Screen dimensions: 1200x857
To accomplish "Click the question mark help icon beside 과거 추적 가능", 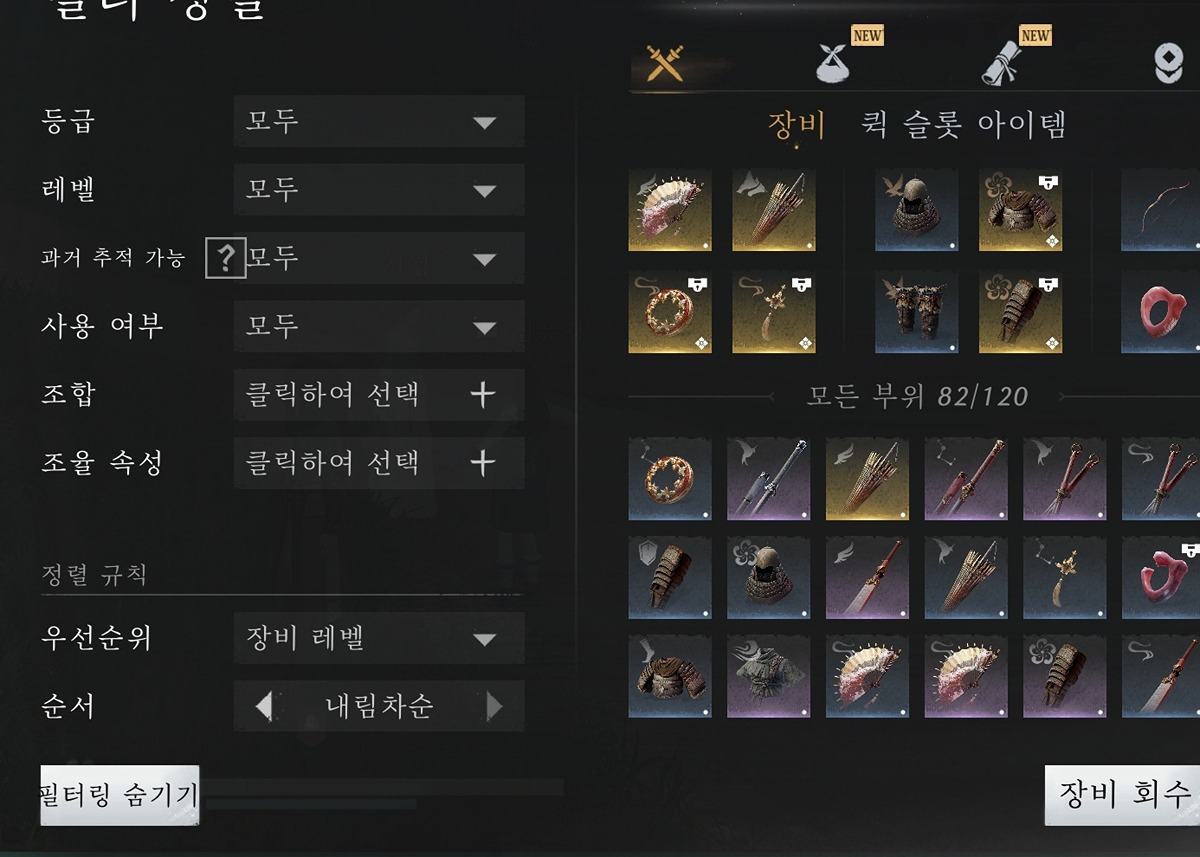I will click(226, 258).
